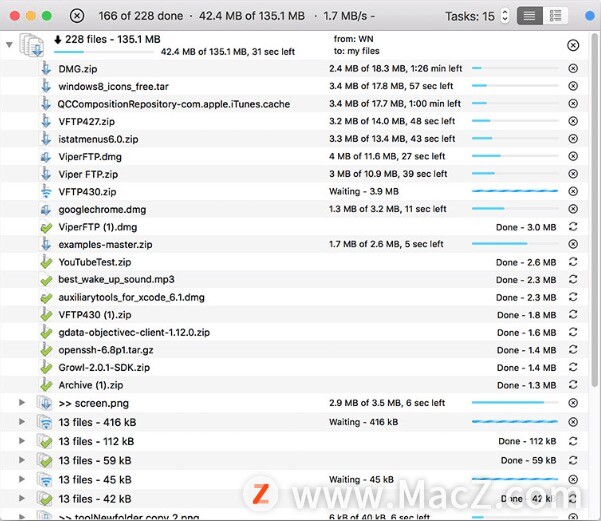Screen dimensions: 601x521
Task: Click the DMG.zip progress bar
Action: click(515, 68)
